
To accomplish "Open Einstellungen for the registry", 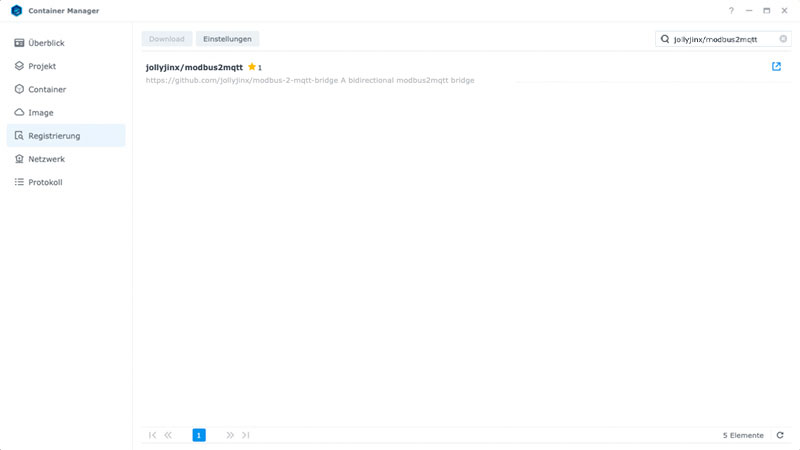I will coord(227,39).
